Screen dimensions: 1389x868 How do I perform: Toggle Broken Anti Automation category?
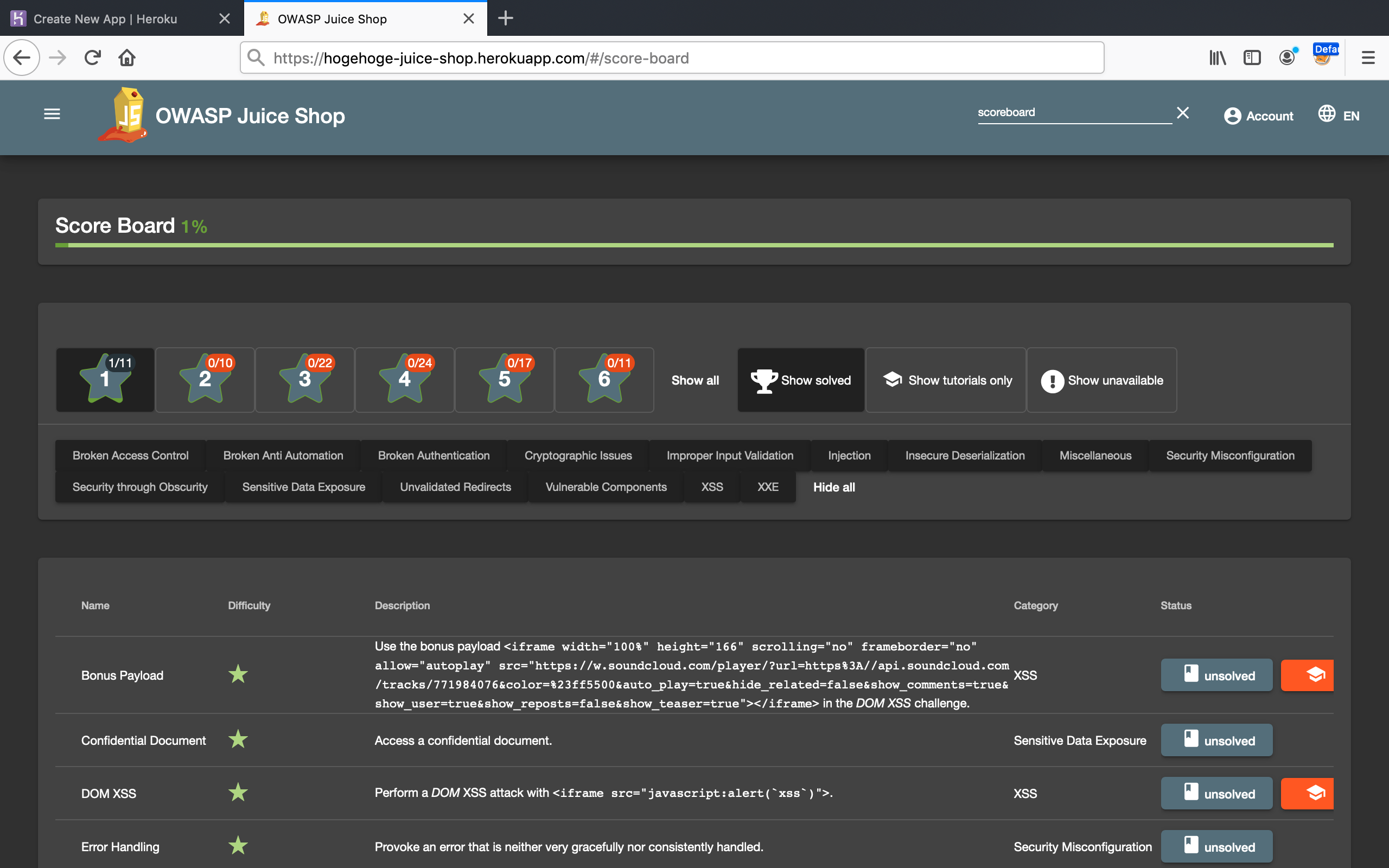[x=283, y=455]
